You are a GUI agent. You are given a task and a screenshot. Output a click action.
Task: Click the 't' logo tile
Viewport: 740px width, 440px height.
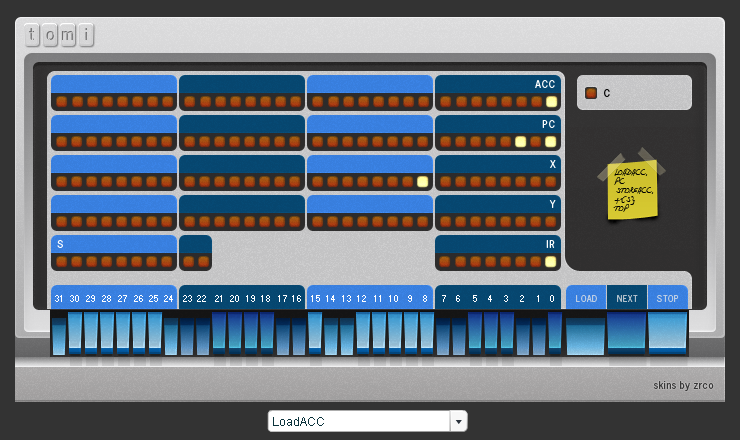34,36
